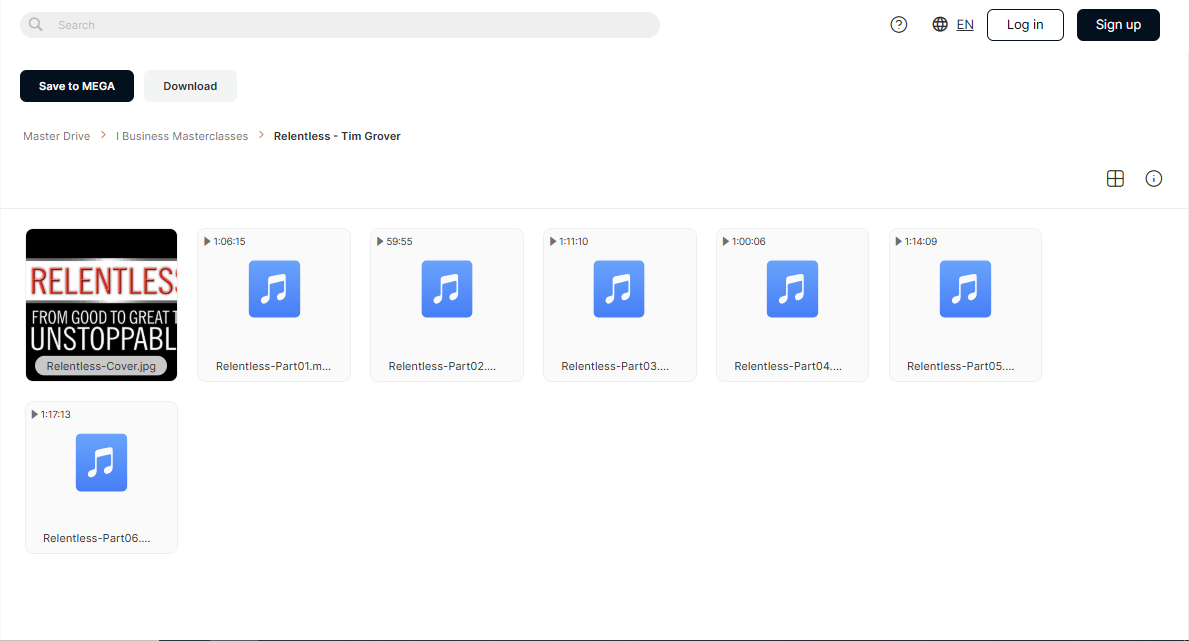
Task: Click Relentless-Part05 audio file icon
Action: pos(965,289)
